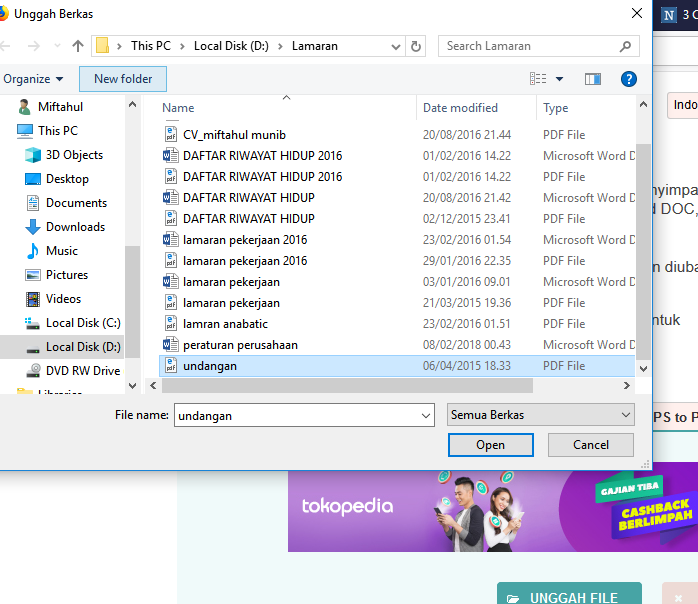
Task: Create a New folder
Action: (x=123, y=79)
